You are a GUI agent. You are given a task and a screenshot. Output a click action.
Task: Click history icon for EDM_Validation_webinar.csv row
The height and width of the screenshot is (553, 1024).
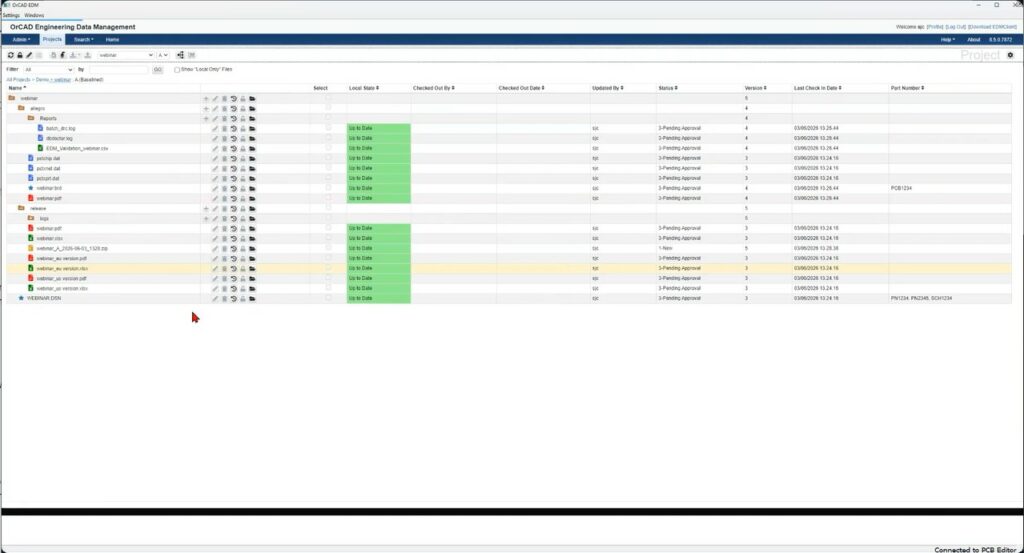tap(233, 148)
